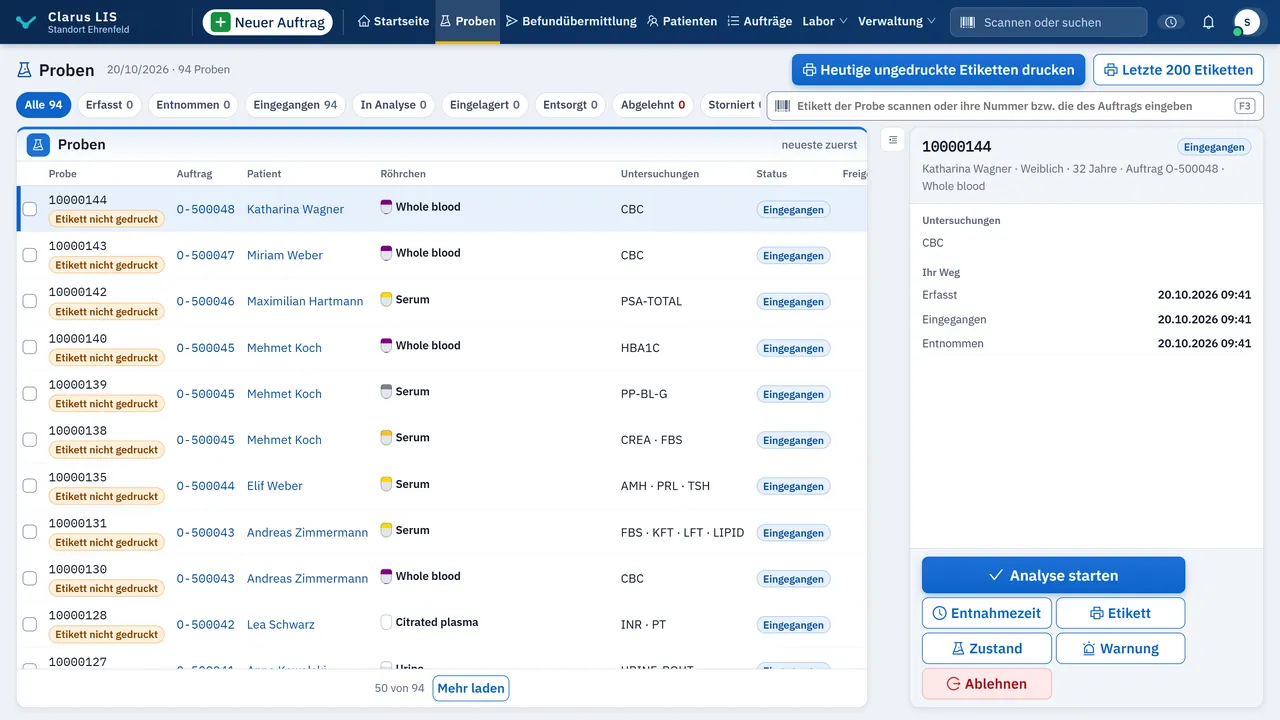Toggle the detail panel collapse icon
Image resolution: width=1280 pixels, height=720 pixels.
[893, 140]
